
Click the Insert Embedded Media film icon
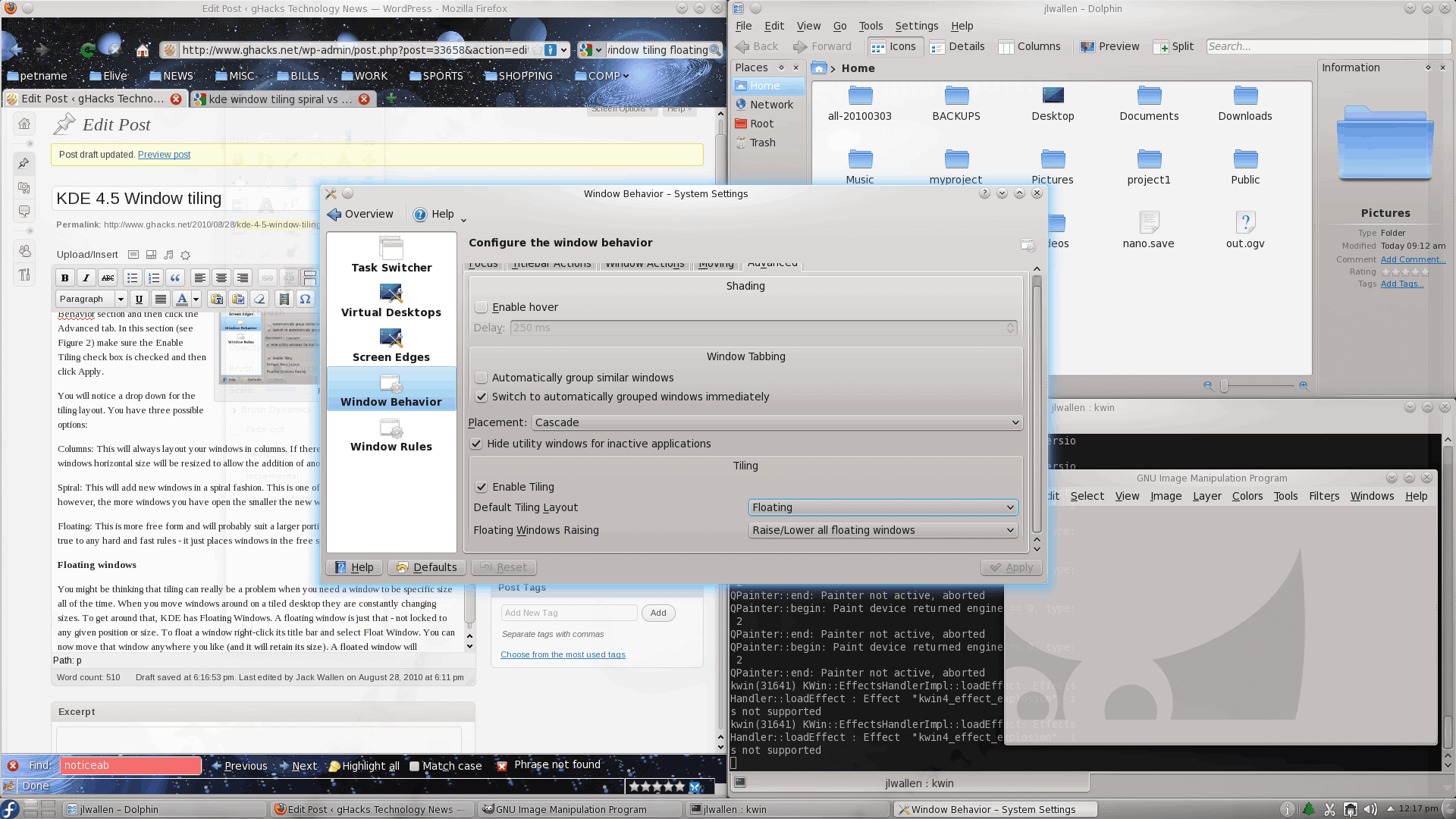click(x=284, y=299)
